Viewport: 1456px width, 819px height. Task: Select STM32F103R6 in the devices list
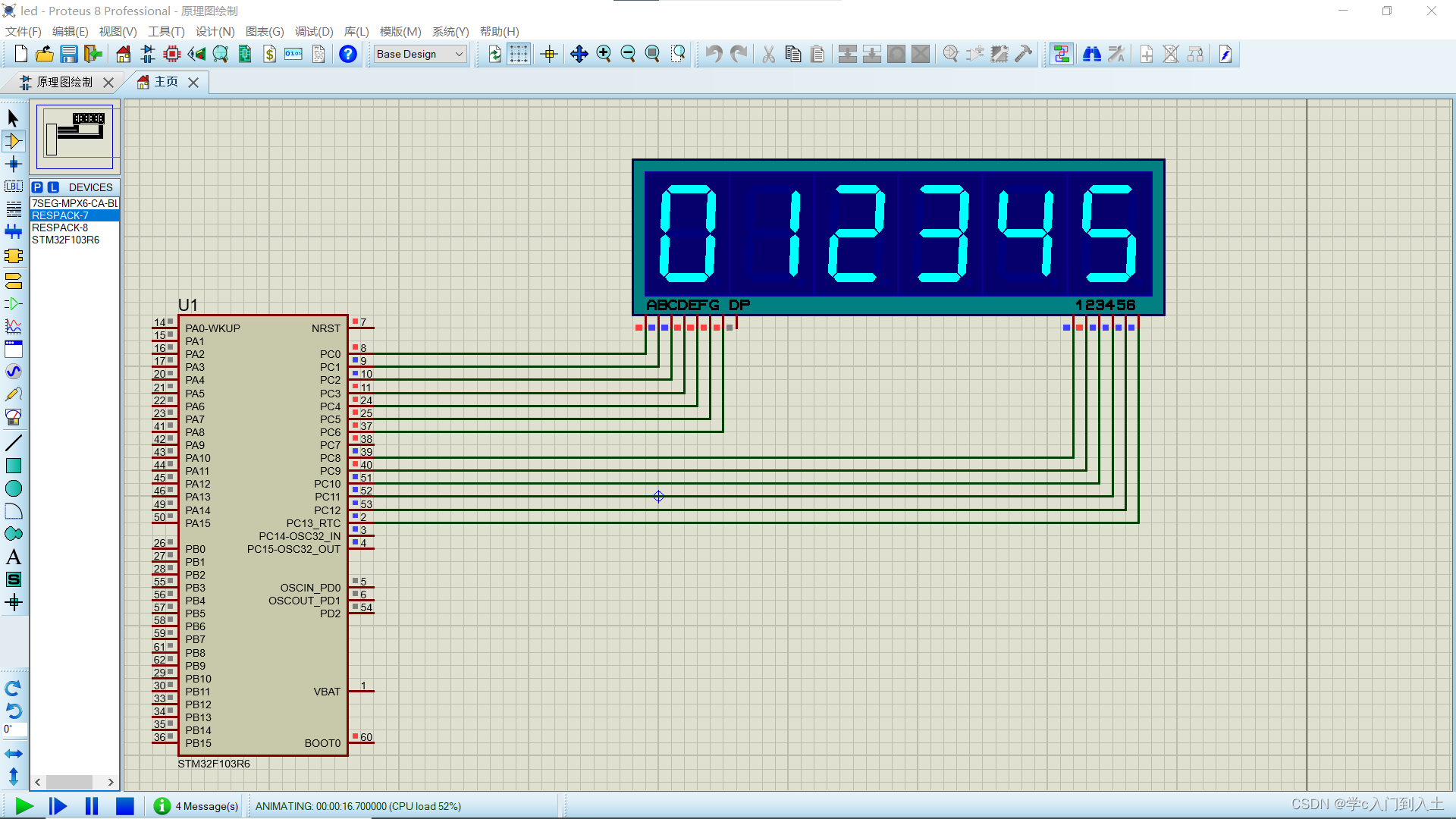tap(65, 240)
